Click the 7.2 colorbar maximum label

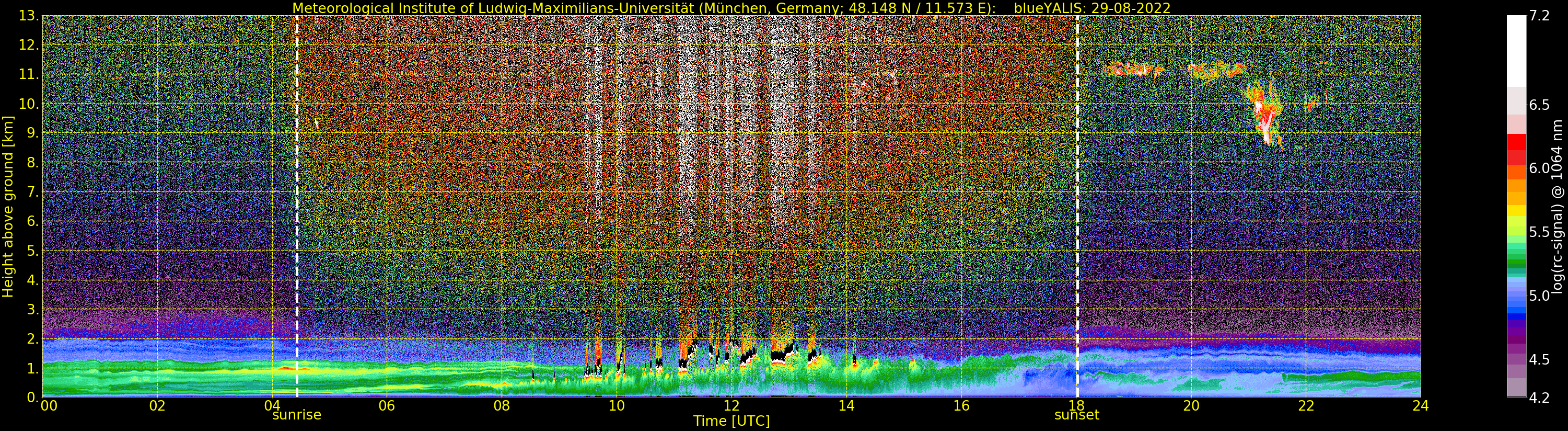(x=1539, y=16)
